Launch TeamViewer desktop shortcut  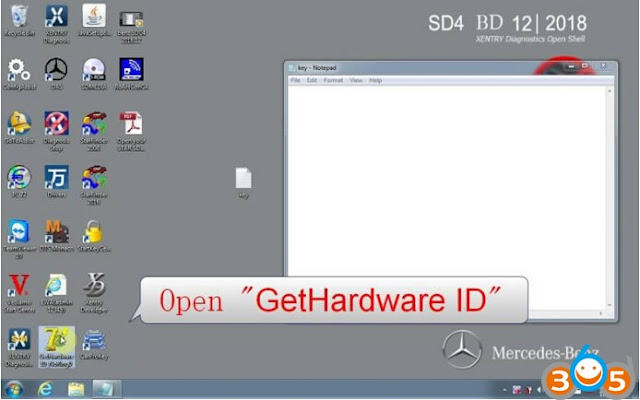(19, 239)
